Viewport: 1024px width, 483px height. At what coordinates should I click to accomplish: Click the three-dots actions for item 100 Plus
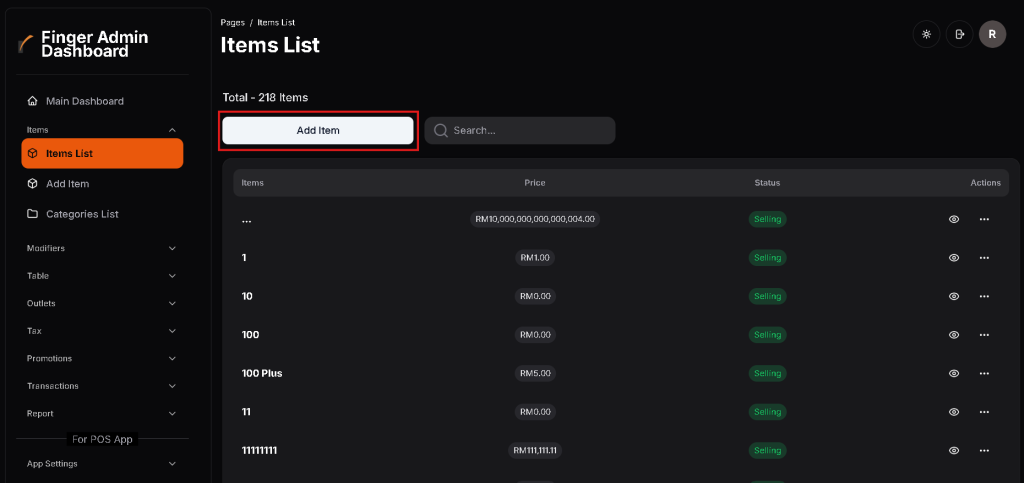tap(984, 373)
